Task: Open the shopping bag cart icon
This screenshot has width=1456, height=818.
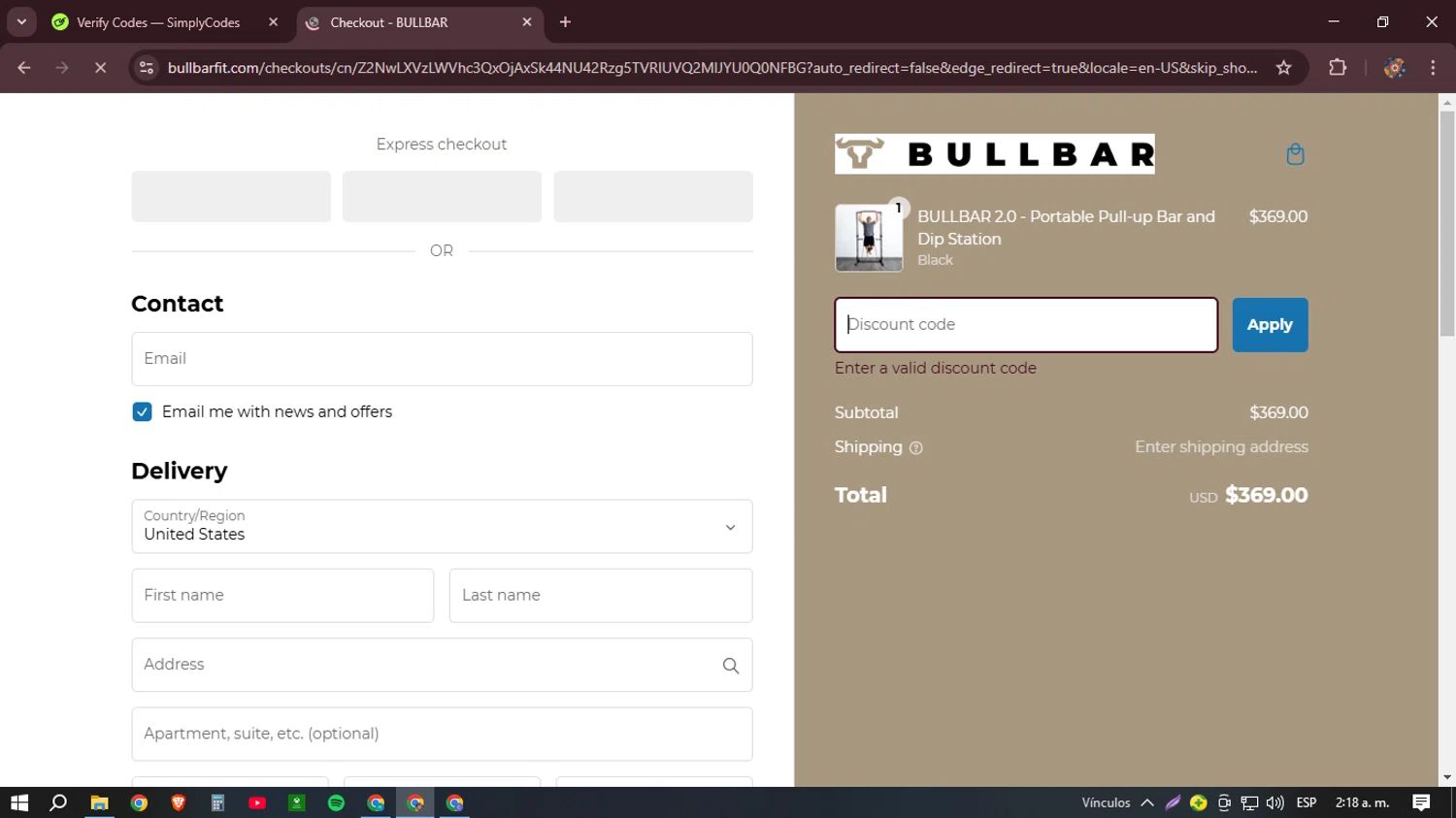Action: (x=1295, y=154)
